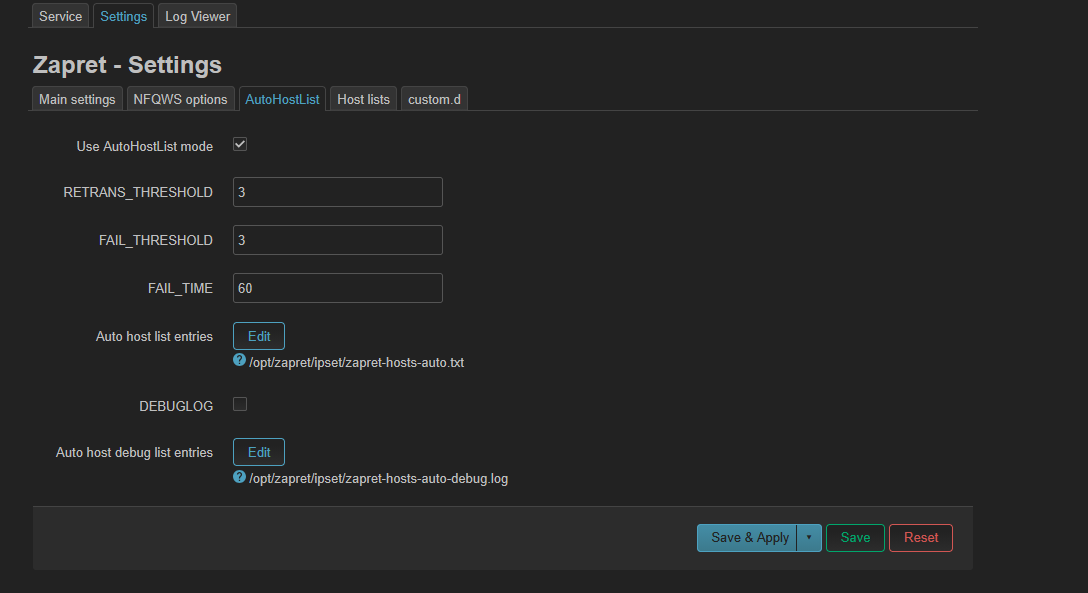This screenshot has height=593, width=1088.
Task: Click the Zapret - Settings heading
Action: pos(128,65)
